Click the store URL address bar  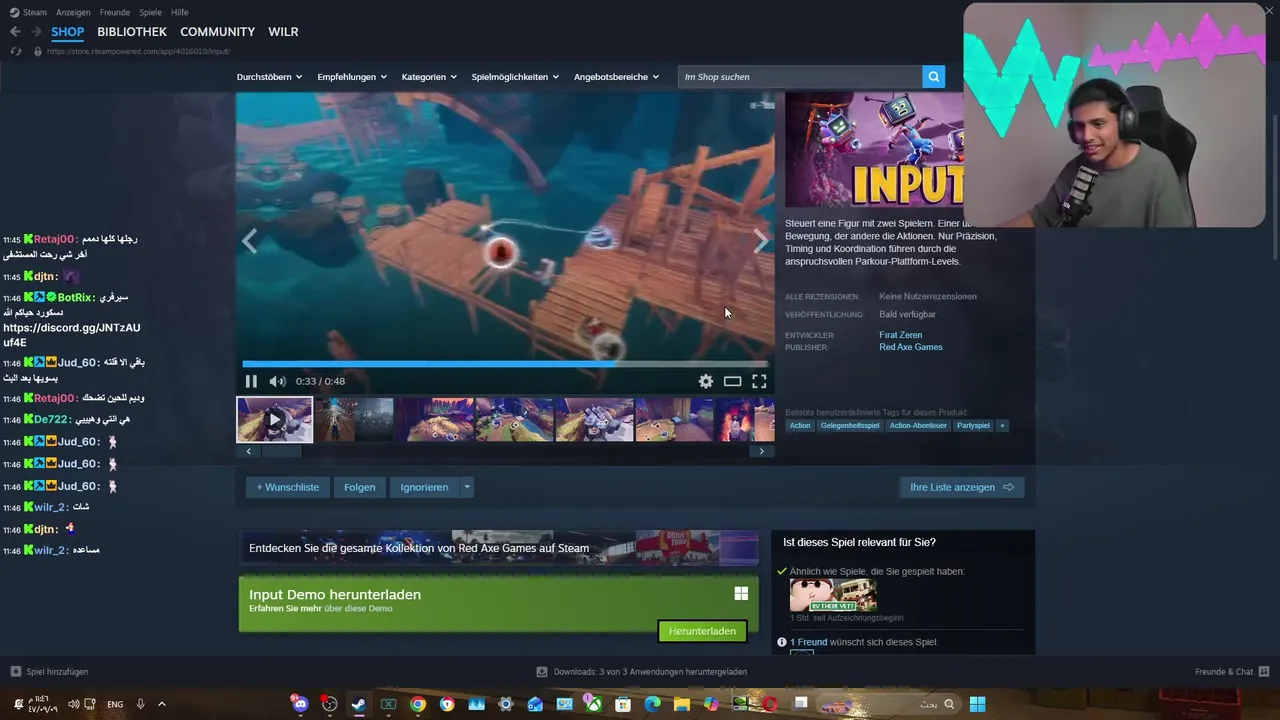click(x=140, y=51)
